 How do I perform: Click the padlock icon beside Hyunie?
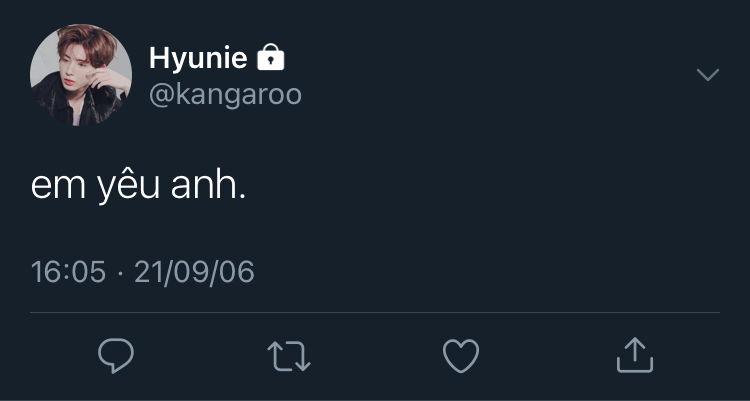271,59
